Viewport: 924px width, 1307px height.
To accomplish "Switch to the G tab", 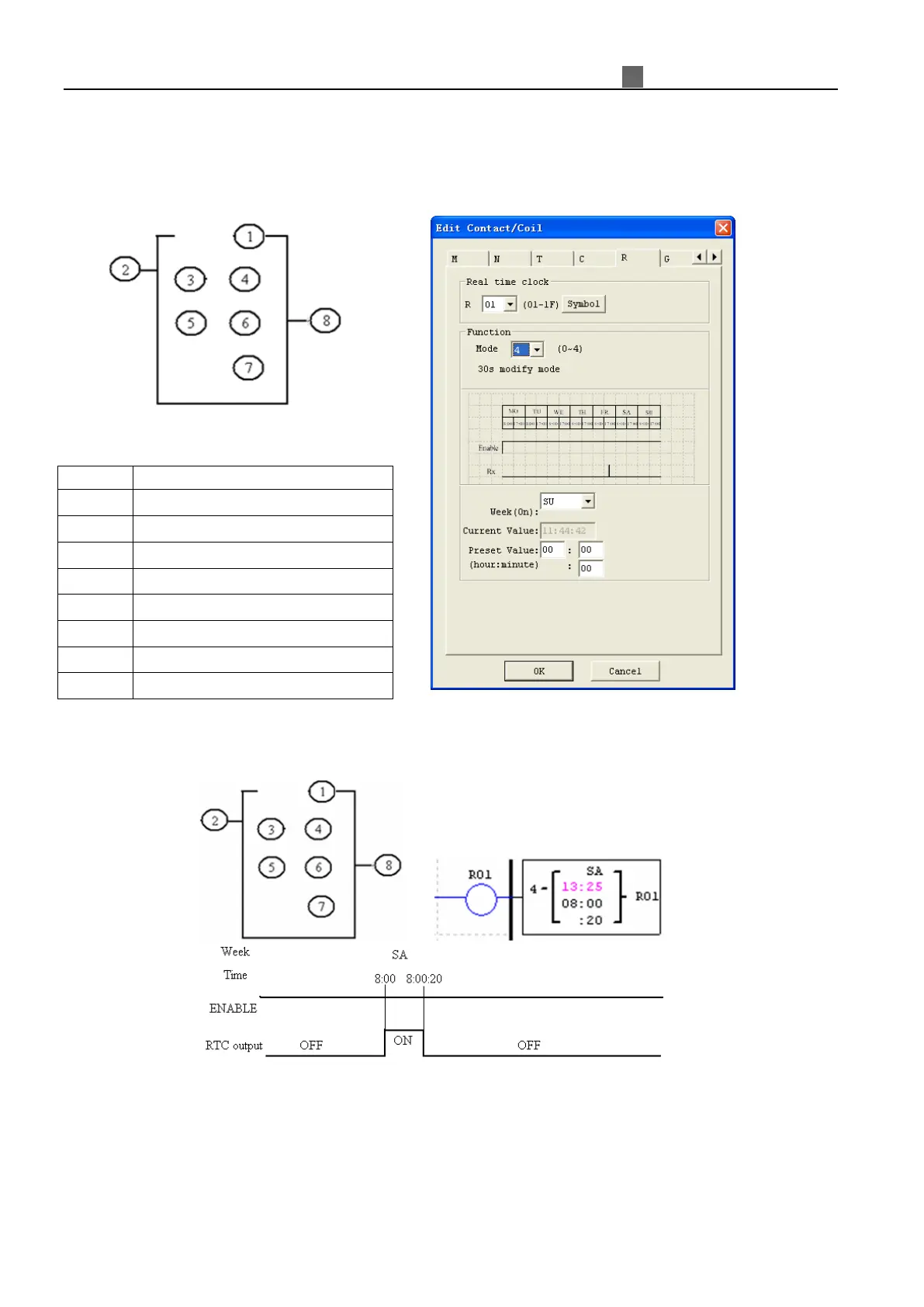I will click(675, 259).
